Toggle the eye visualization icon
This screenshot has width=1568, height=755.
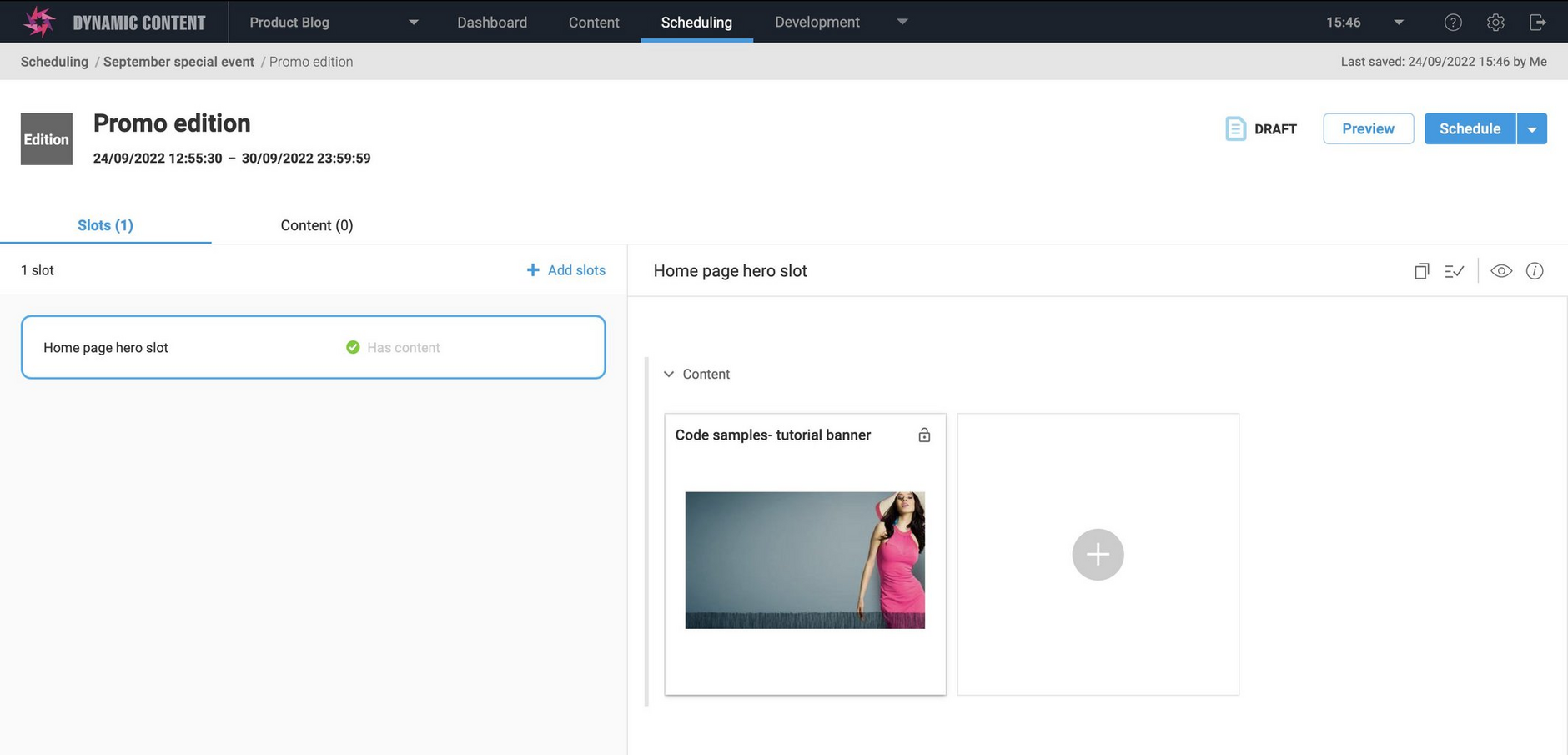(1501, 271)
